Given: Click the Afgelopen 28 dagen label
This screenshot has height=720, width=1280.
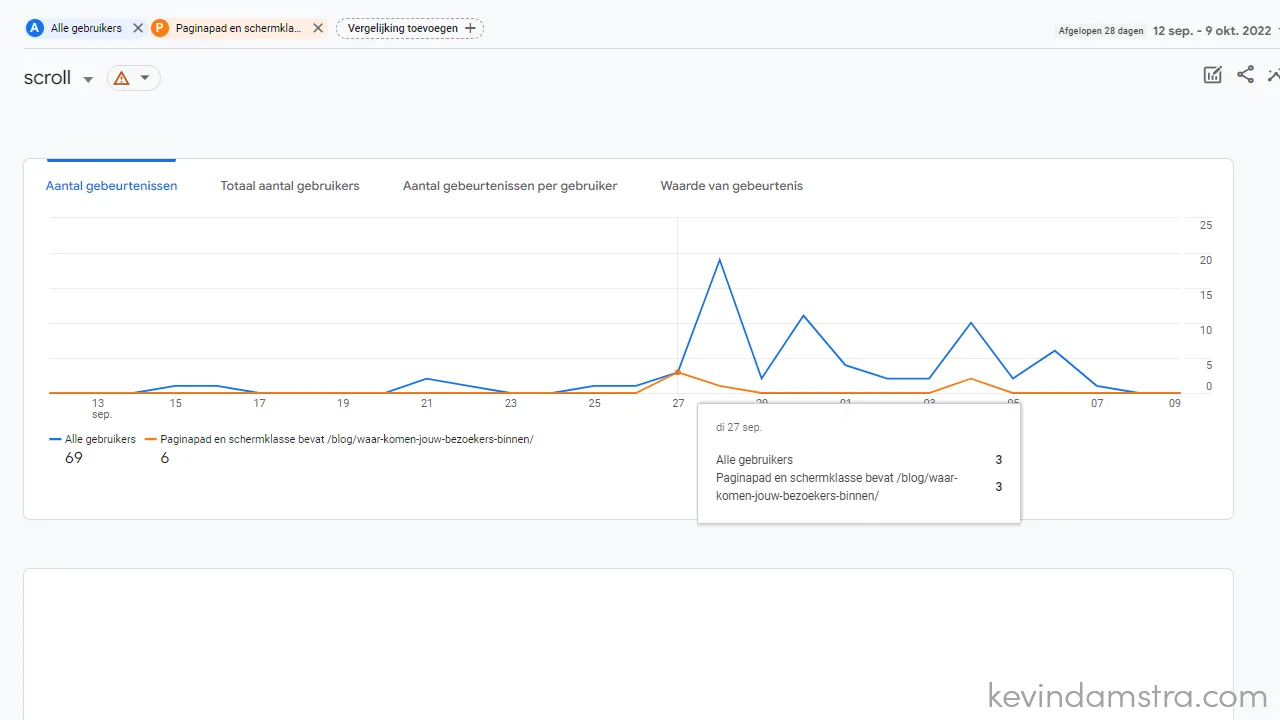Looking at the screenshot, I should tap(1101, 31).
